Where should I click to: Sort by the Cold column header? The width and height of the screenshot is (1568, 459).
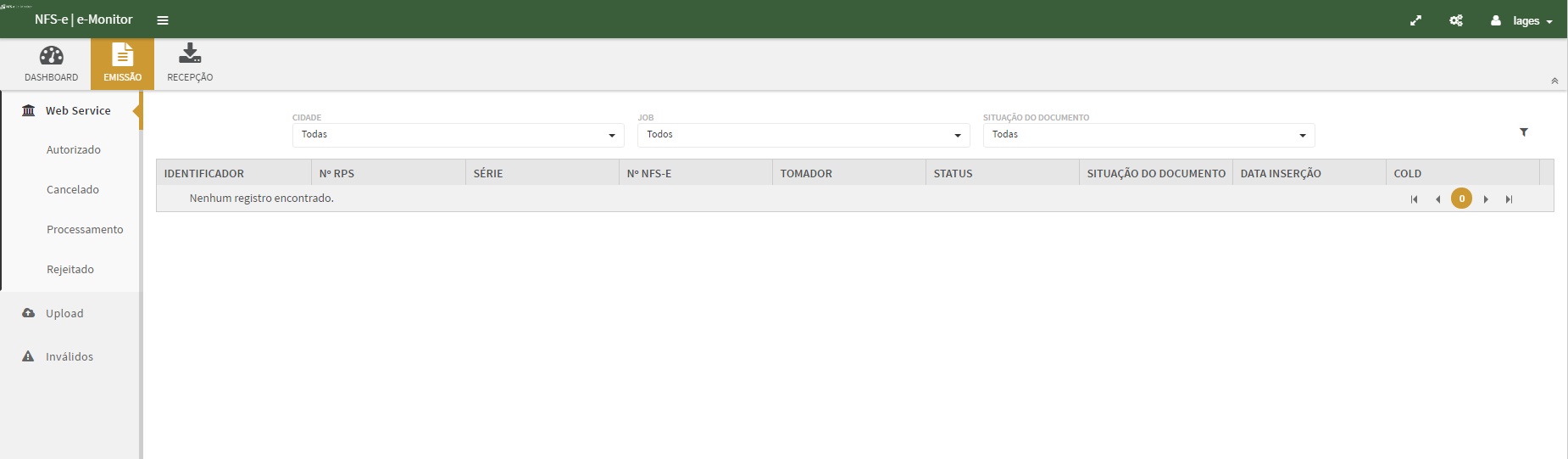click(x=1463, y=173)
